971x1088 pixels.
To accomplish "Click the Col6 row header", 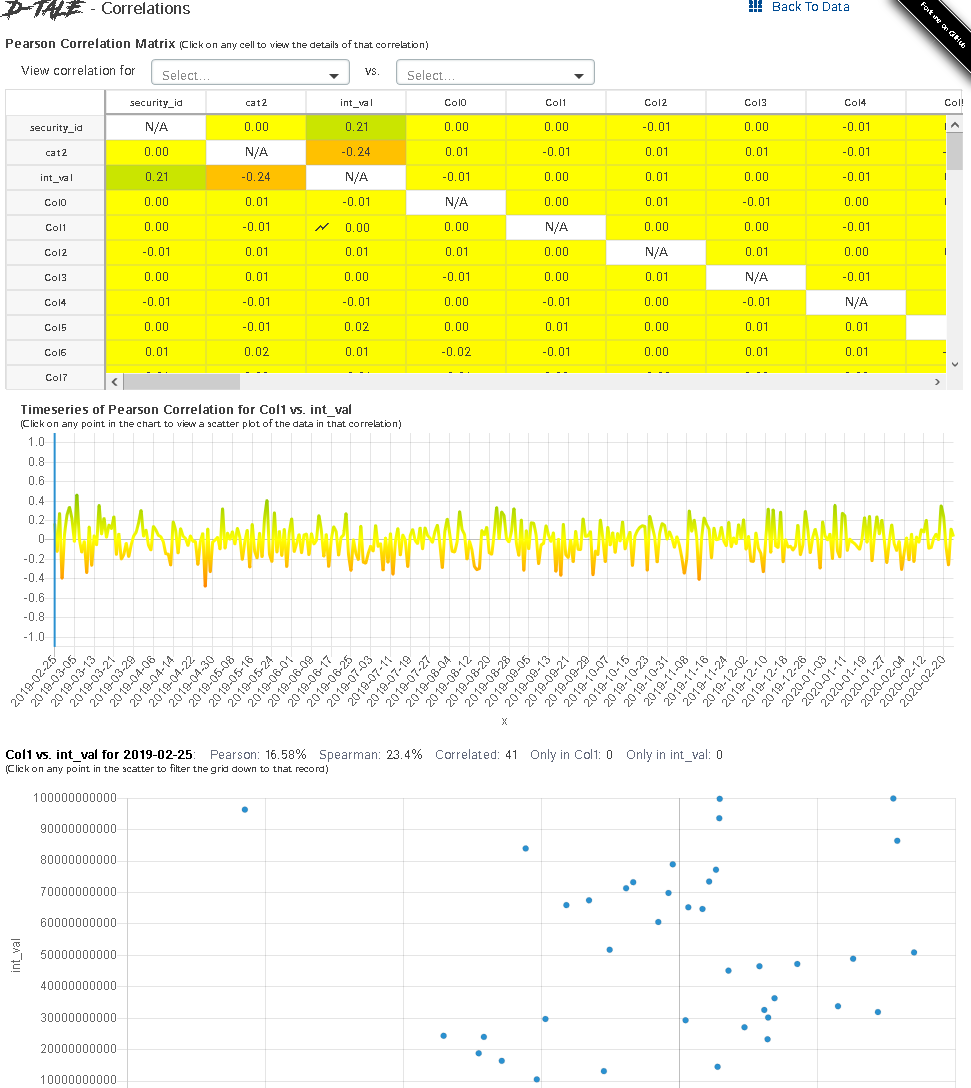I will coord(56,352).
